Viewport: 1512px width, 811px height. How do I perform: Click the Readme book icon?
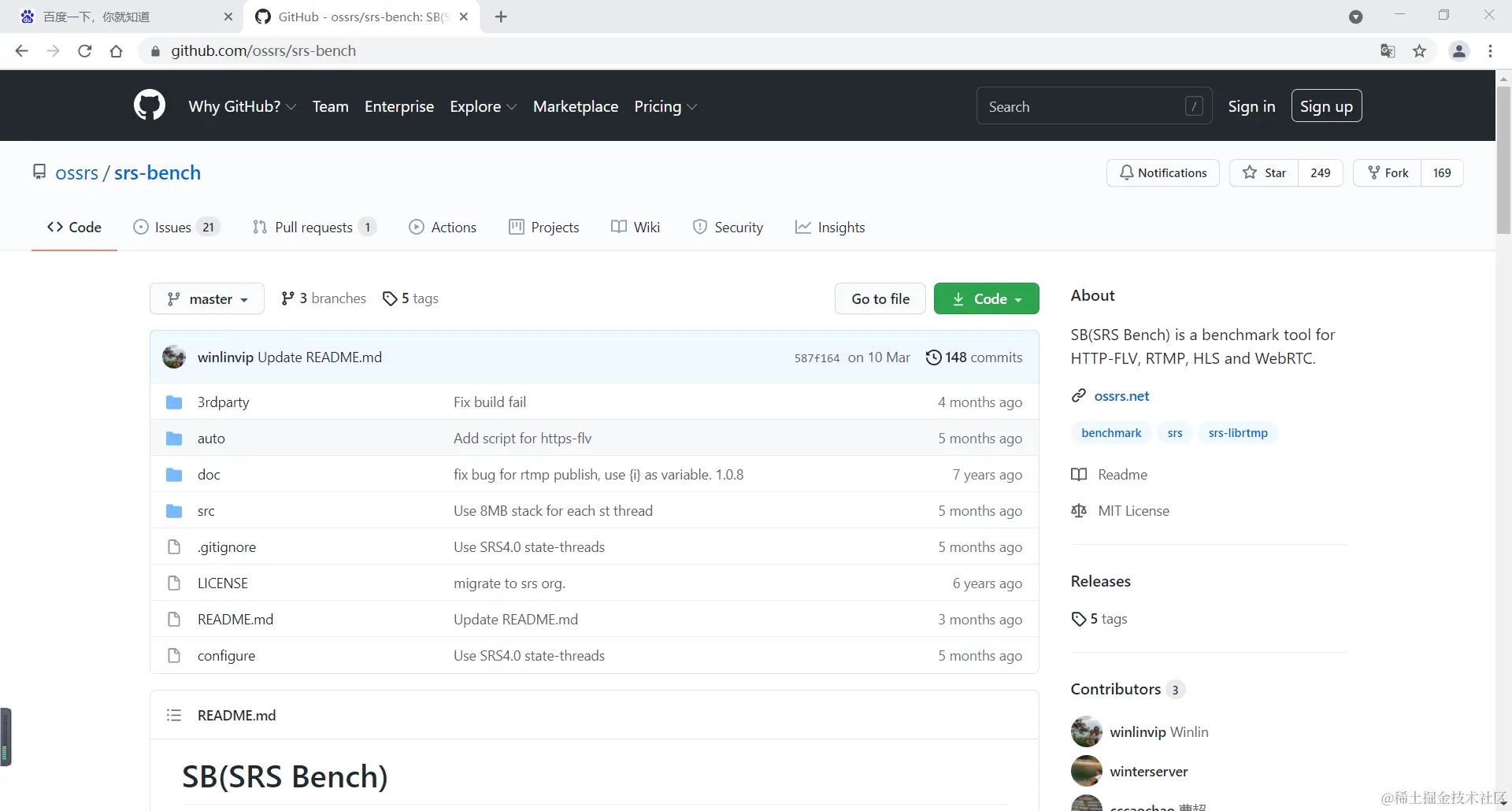tap(1079, 475)
